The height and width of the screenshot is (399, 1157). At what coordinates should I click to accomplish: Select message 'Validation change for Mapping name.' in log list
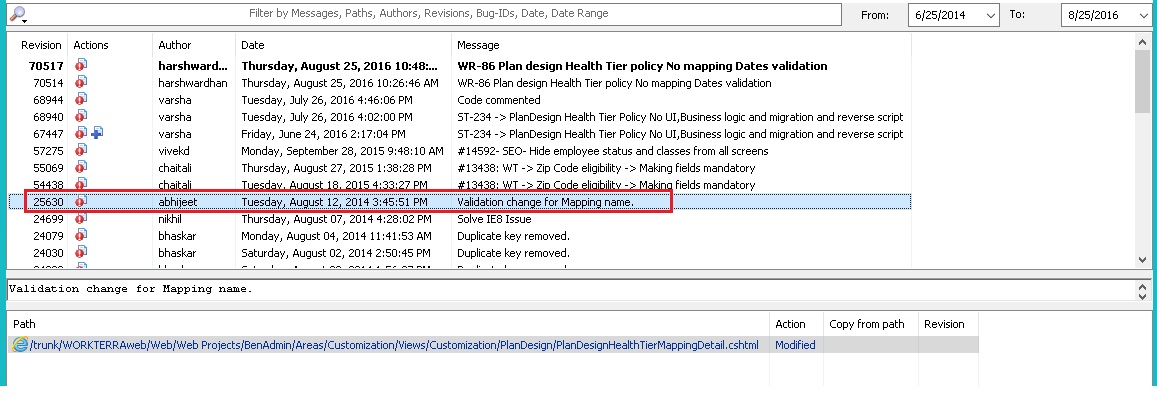coord(545,201)
